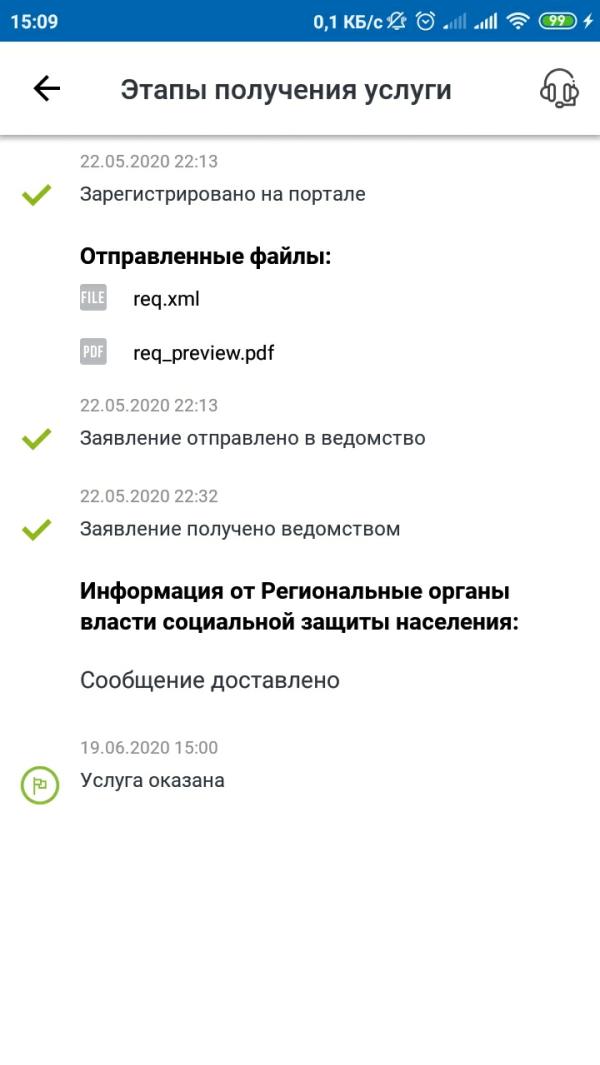Viewport: 600px width, 1065px height.
Task: Tap checkmark next to 'Зарегистрировано на портале'
Action: (36, 195)
